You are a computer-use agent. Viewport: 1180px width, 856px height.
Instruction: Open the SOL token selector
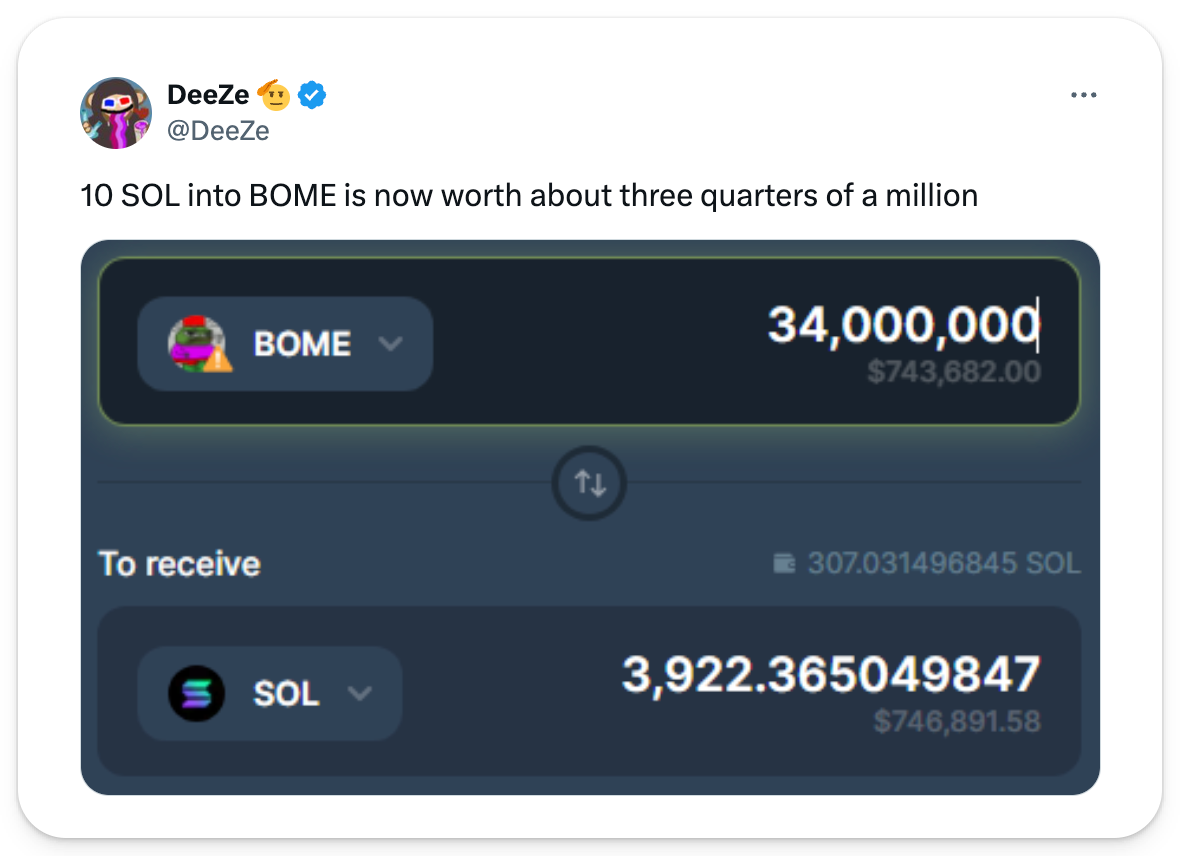click(270, 693)
